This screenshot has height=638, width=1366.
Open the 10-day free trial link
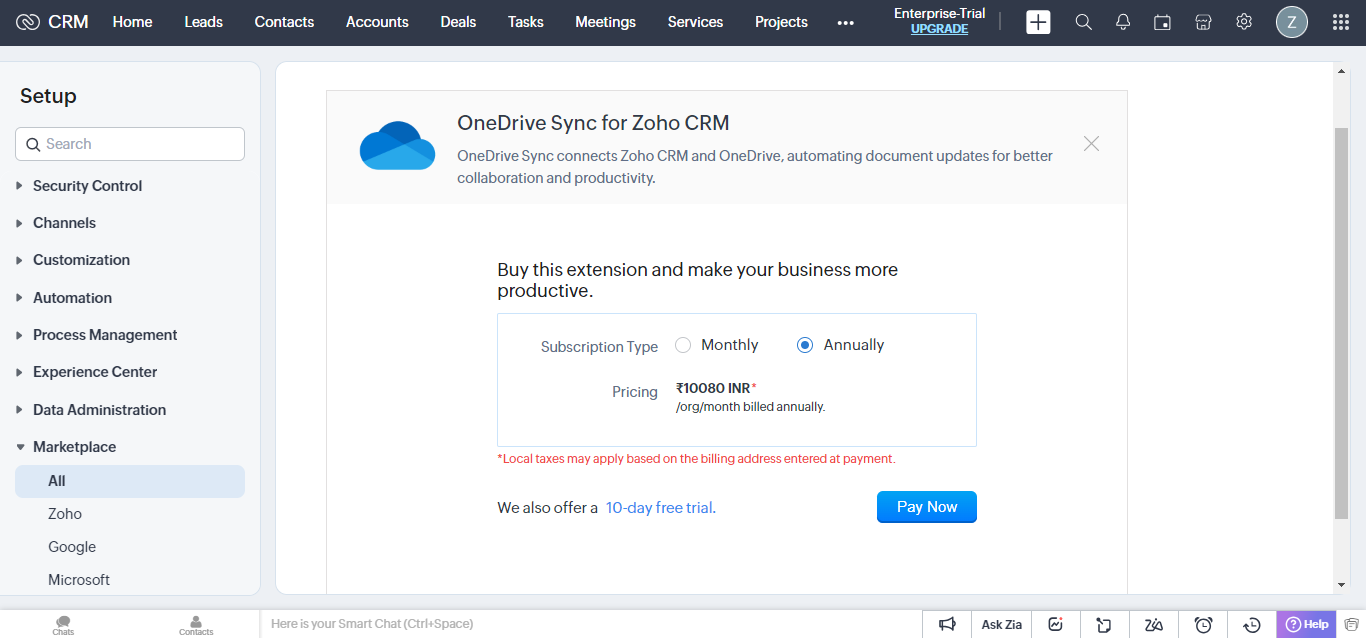(659, 508)
